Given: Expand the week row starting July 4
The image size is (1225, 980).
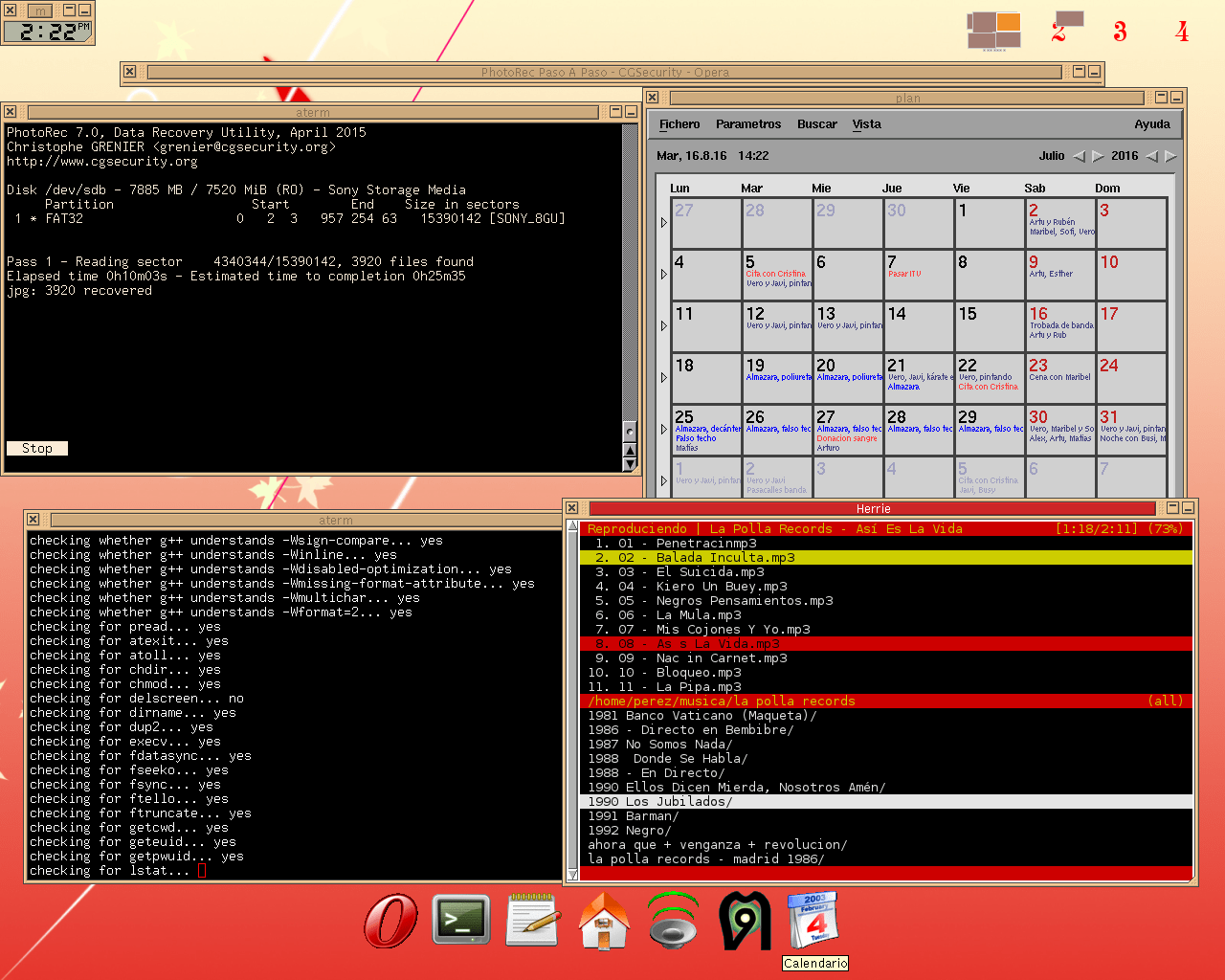Looking at the screenshot, I should [663, 275].
